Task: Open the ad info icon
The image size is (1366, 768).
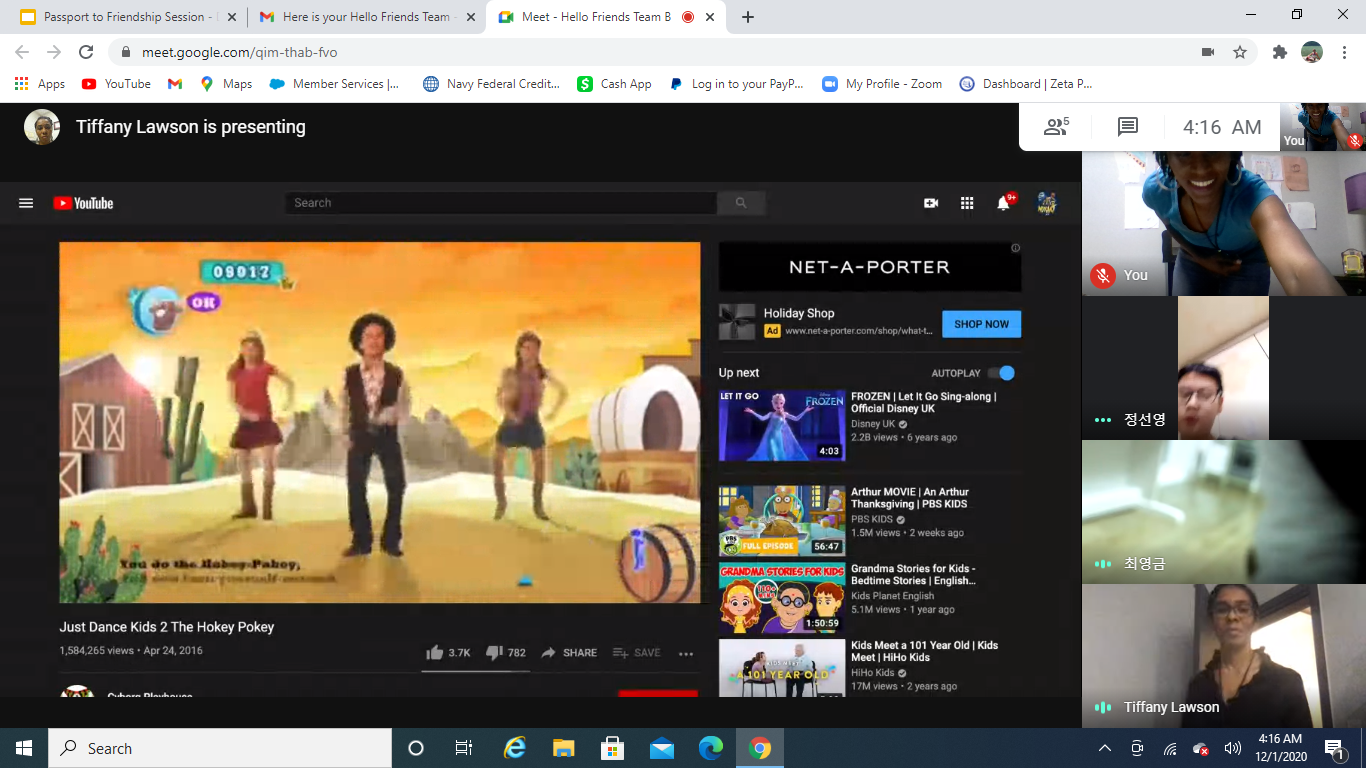Action: pyautogui.click(x=1016, y=248)
